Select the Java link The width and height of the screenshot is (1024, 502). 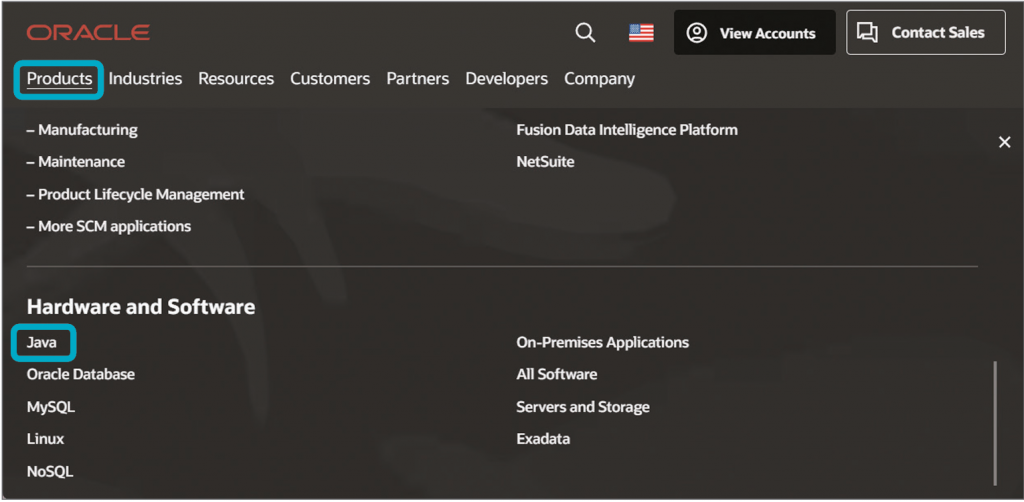pyautogui.click(x=42, y=343)
